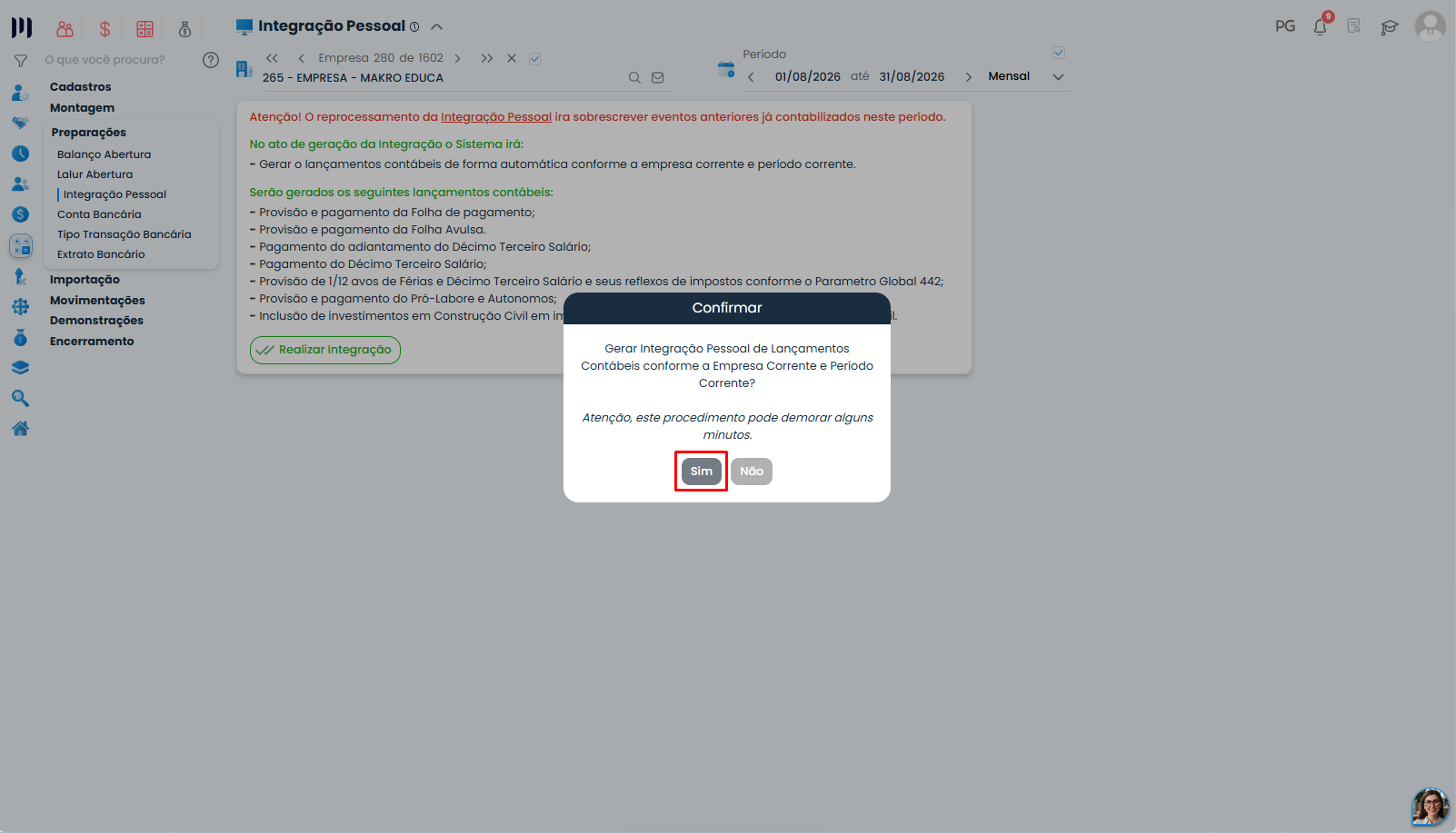
Task: Open the Cadastros menu
Action: pos(80,87)
